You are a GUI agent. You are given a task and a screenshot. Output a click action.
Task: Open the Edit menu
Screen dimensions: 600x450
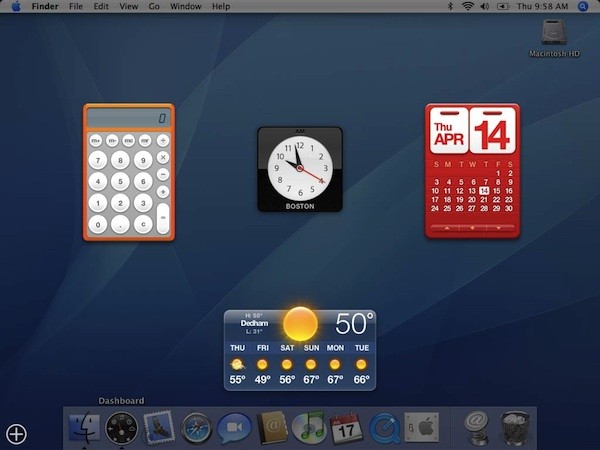point(101,7)
